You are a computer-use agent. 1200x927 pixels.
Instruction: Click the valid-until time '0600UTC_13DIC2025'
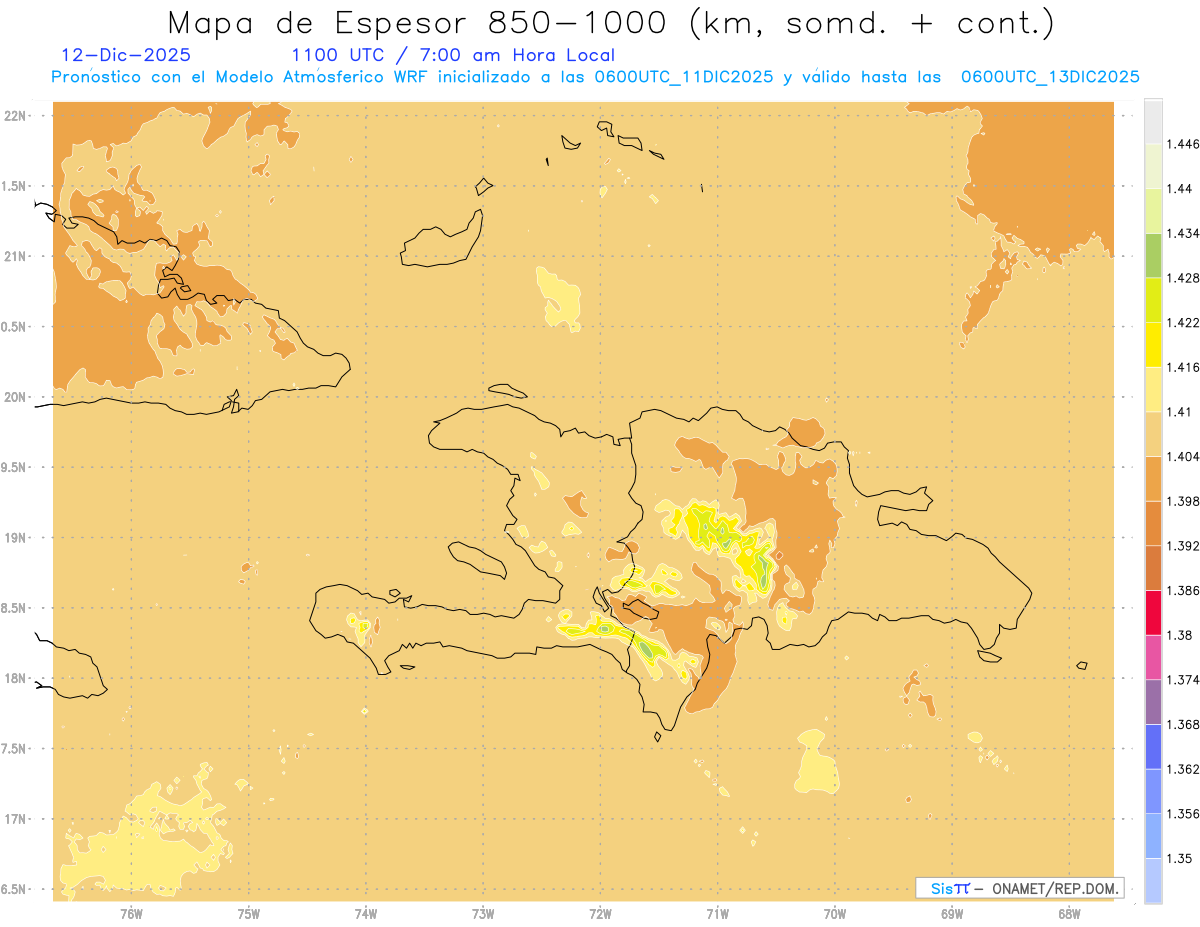tap(1051, 77)
